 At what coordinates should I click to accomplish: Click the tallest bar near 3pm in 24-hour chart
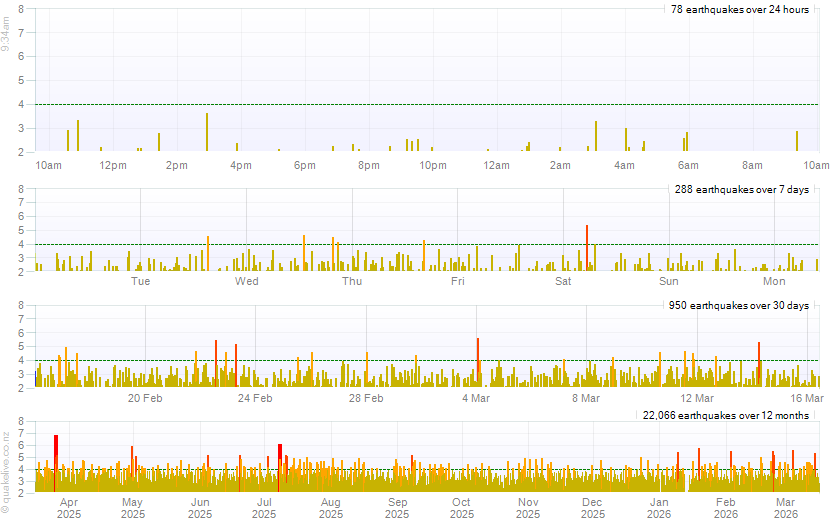point(207,133)
